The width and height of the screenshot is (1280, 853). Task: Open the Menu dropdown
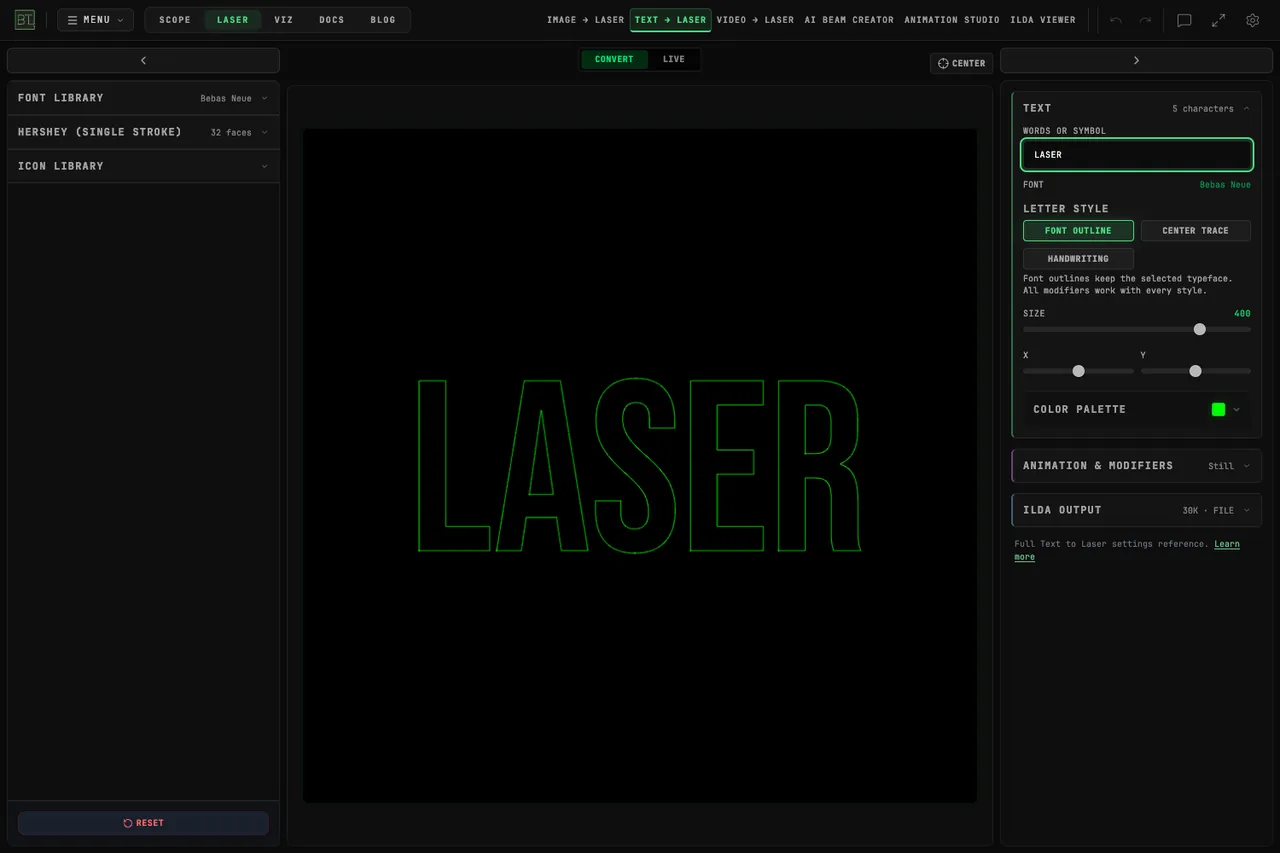pos(95,20)
